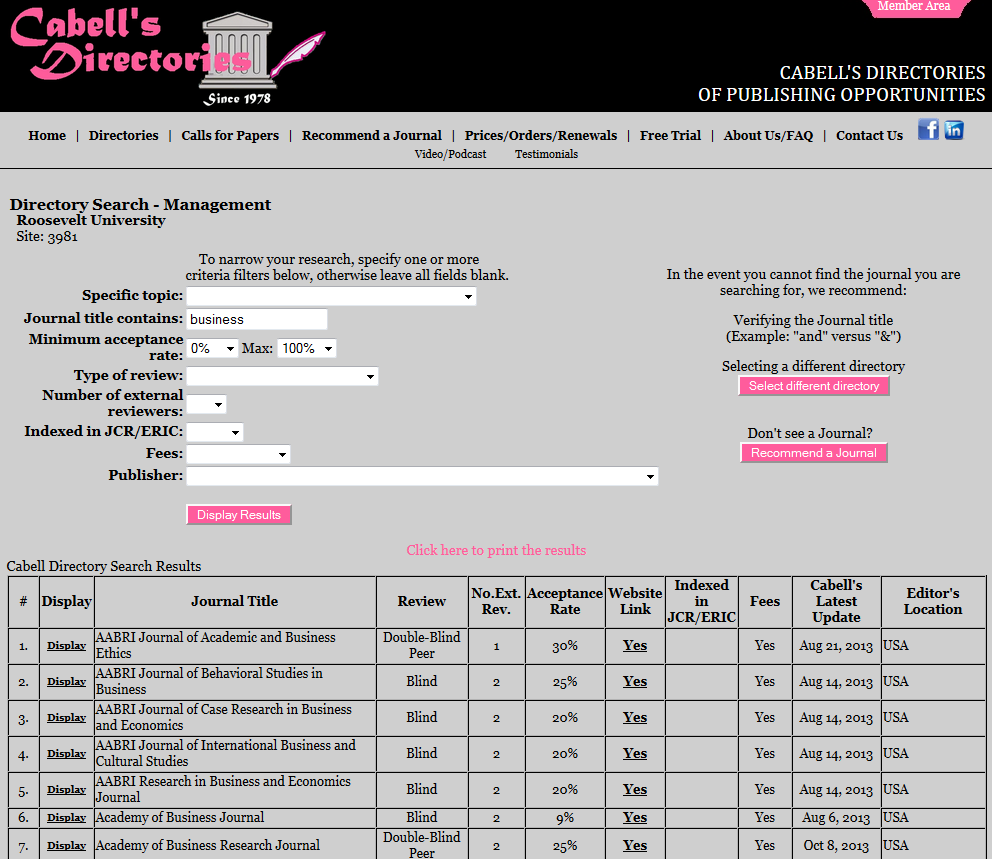This screenshot has height=859, width=992.
Task: Open the Contact Us page
Action: 869,135
